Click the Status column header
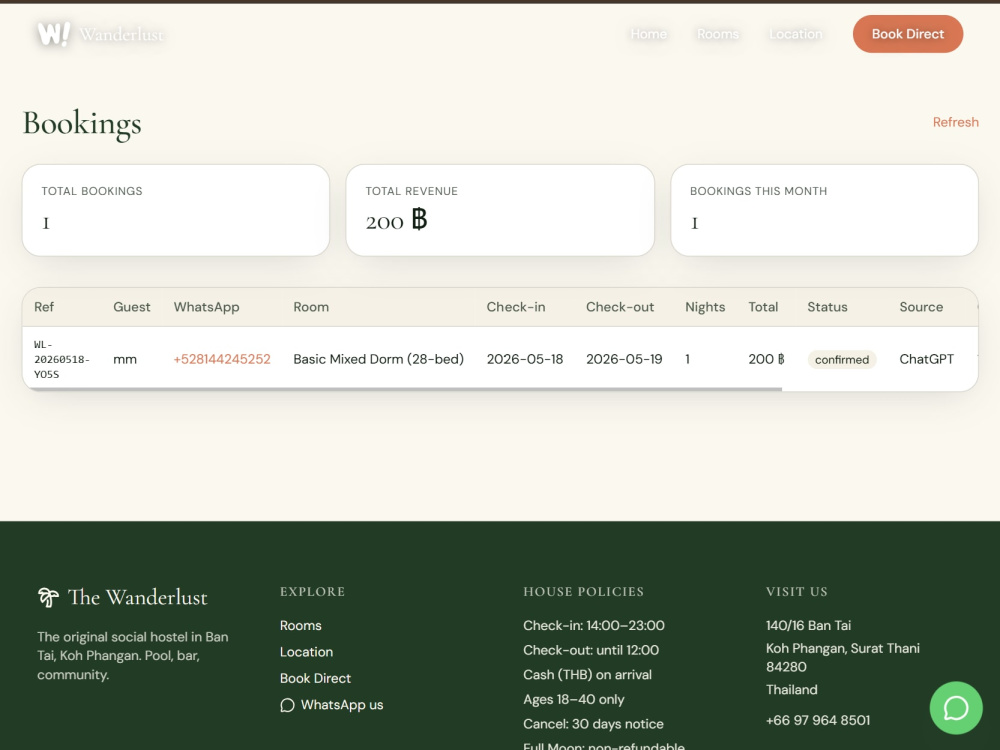This screenshot has width=1000, height=750. (x=827, y=307)
